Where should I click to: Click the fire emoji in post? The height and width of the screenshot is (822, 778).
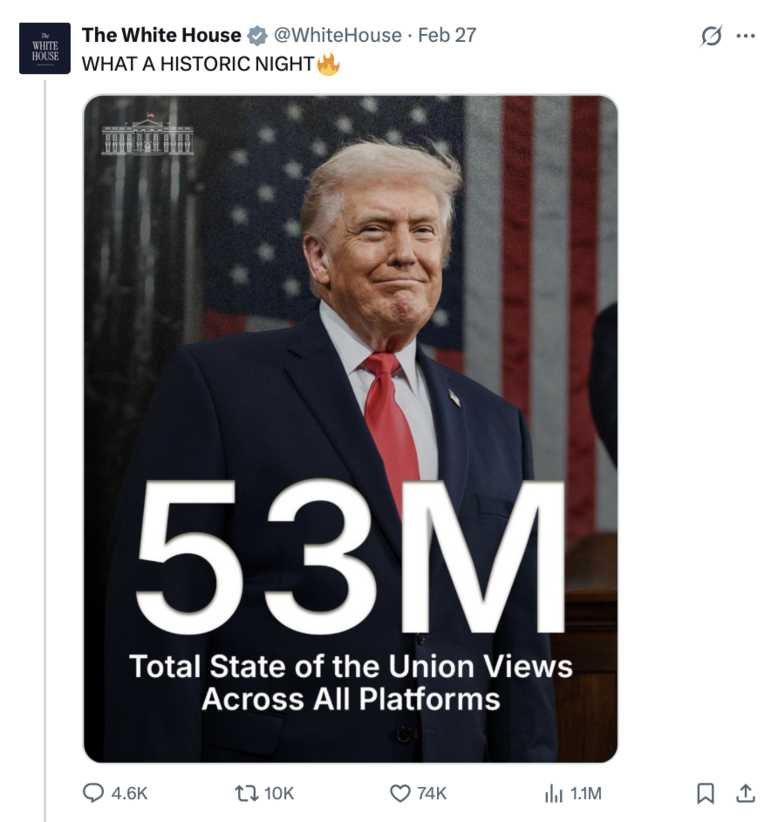[x=328, y=64]
